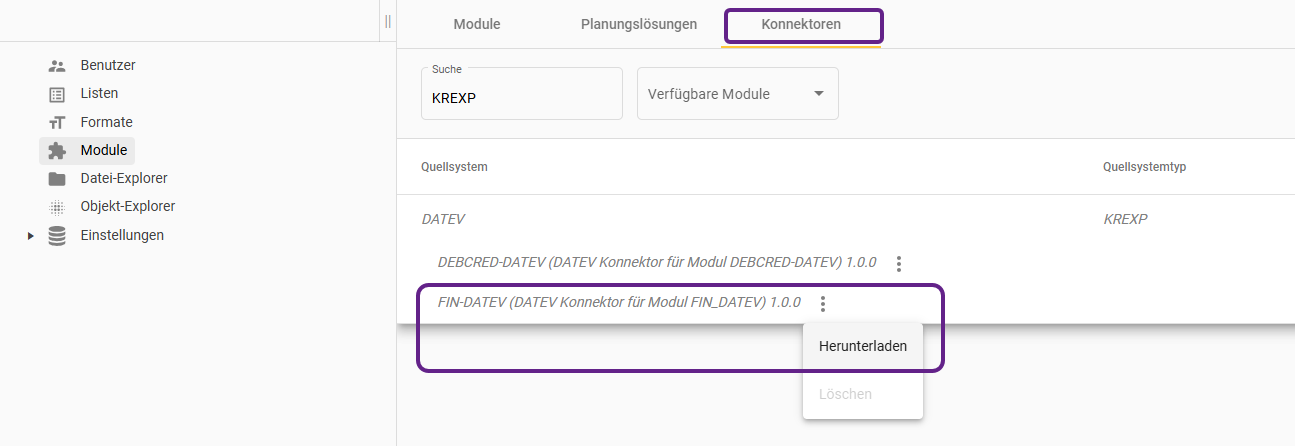The width and height of the screenshot is (1295, 446).
Task: Open three-dot menu for DEBCRED-DATEV connector
Action: [899, 264]
